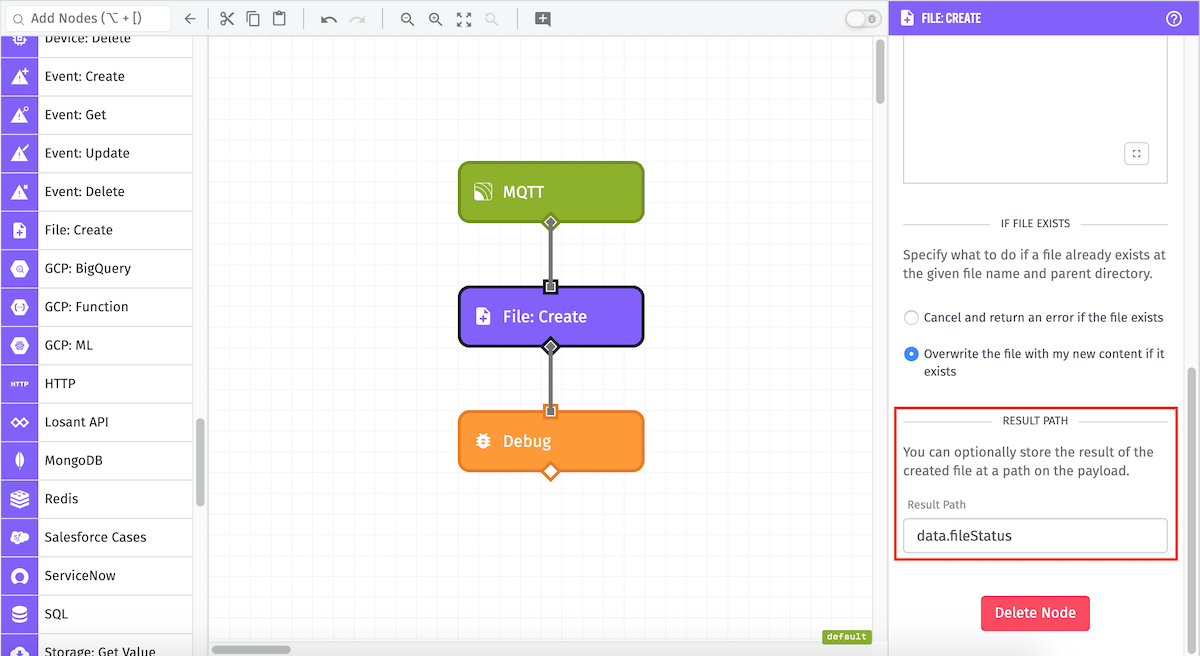Viewport: 1200px width, 656px height.
Task: Pick the GCP: Function node icon
Action: point(19,307)
